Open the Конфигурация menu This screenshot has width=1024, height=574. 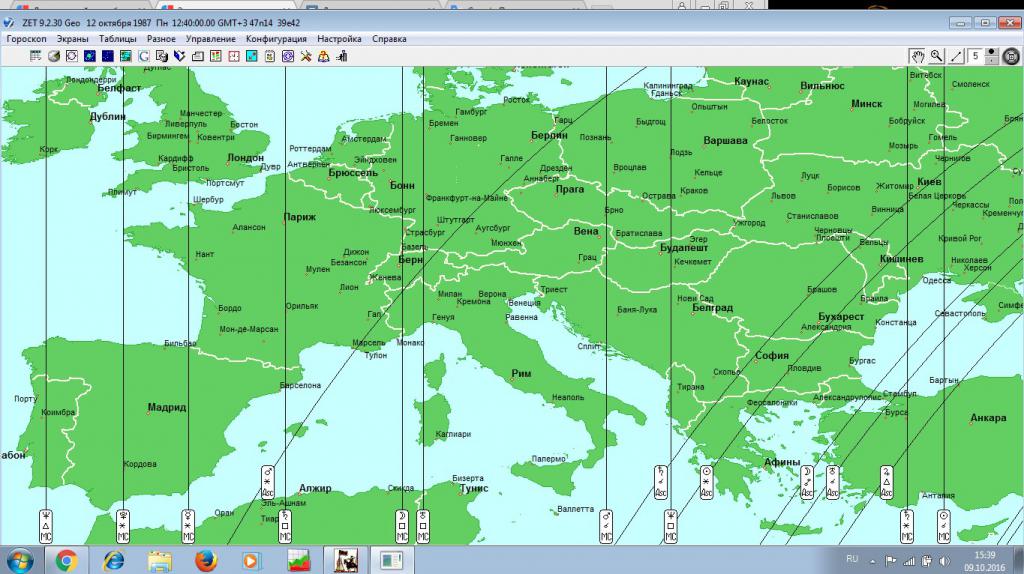276,39
